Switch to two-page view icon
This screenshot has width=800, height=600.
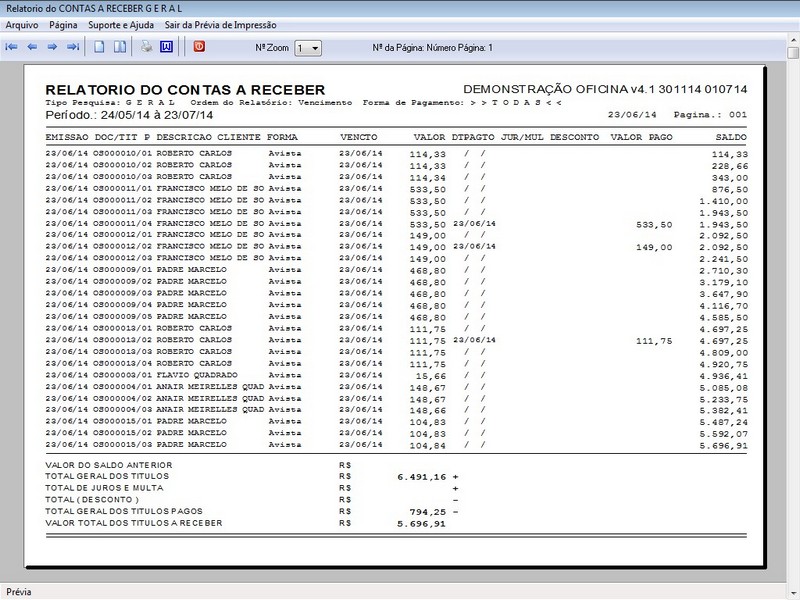[119, 47]
